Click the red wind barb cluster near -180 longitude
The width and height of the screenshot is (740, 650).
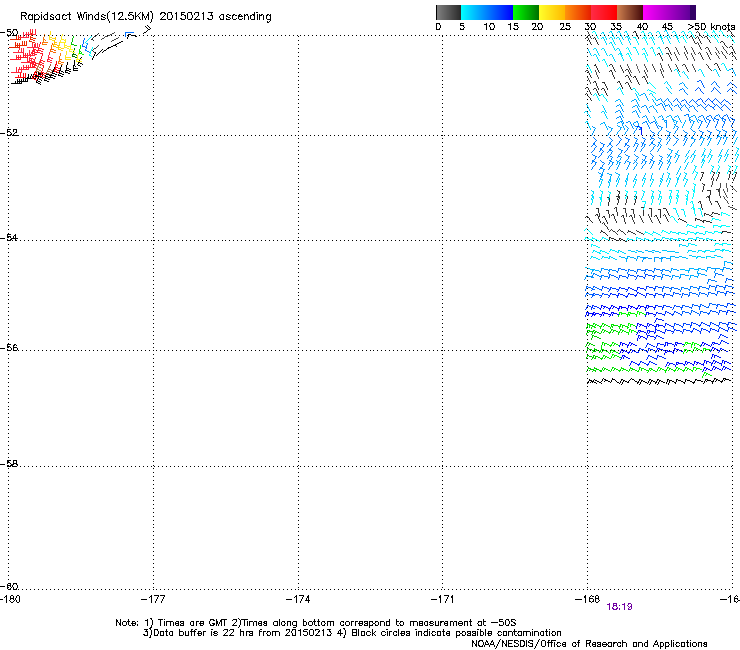(24, 54)
